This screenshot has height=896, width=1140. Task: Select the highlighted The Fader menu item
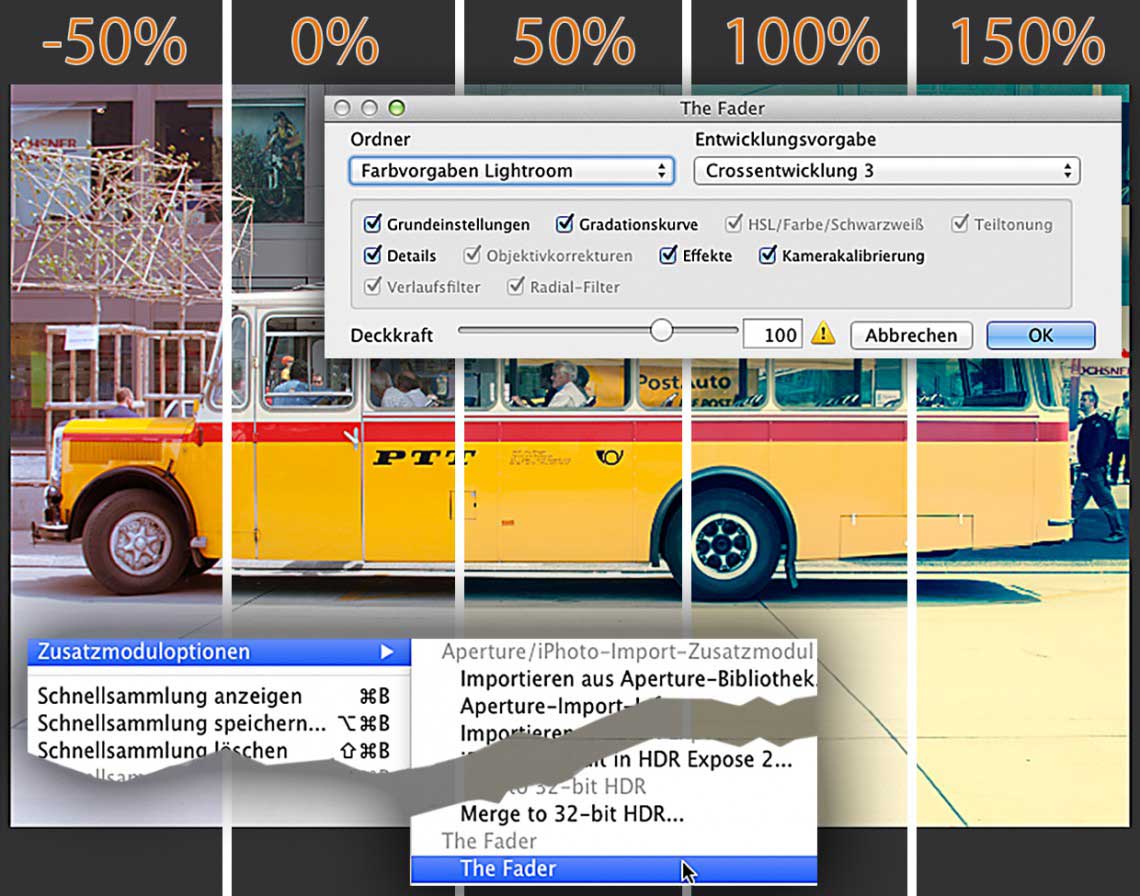tap(614, 868)
